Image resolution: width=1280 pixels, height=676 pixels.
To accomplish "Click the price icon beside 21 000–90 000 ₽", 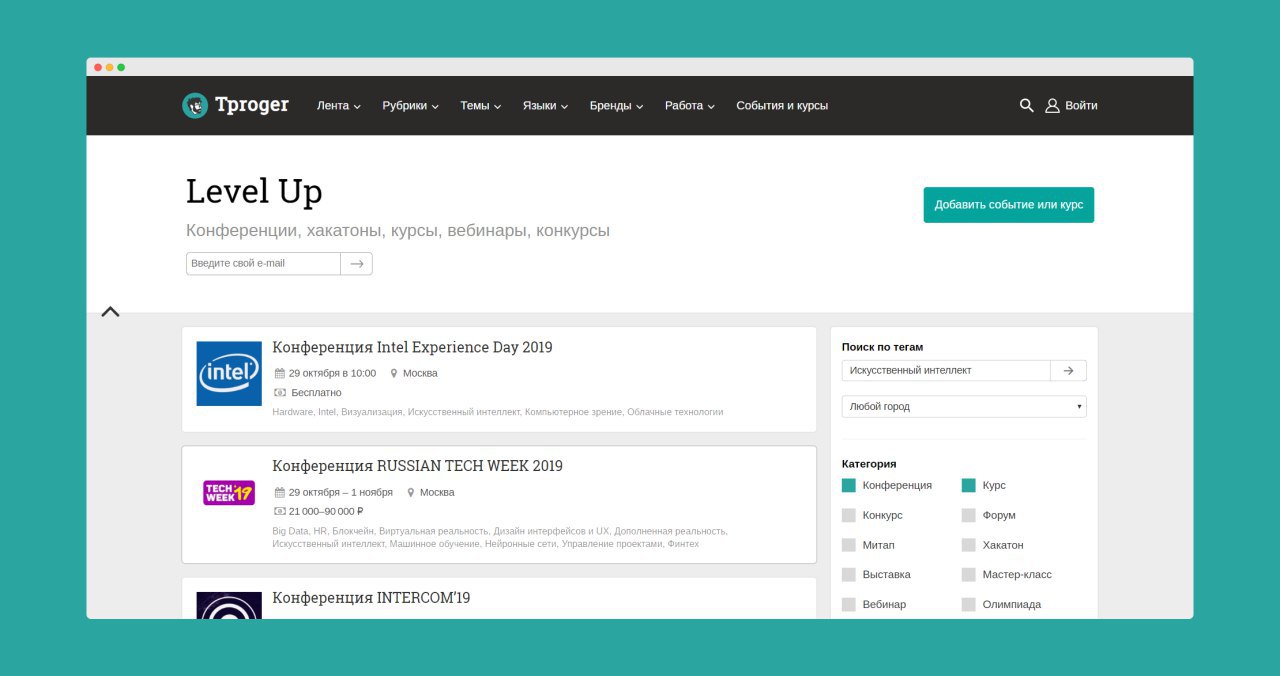I will (x=280, y=511).
